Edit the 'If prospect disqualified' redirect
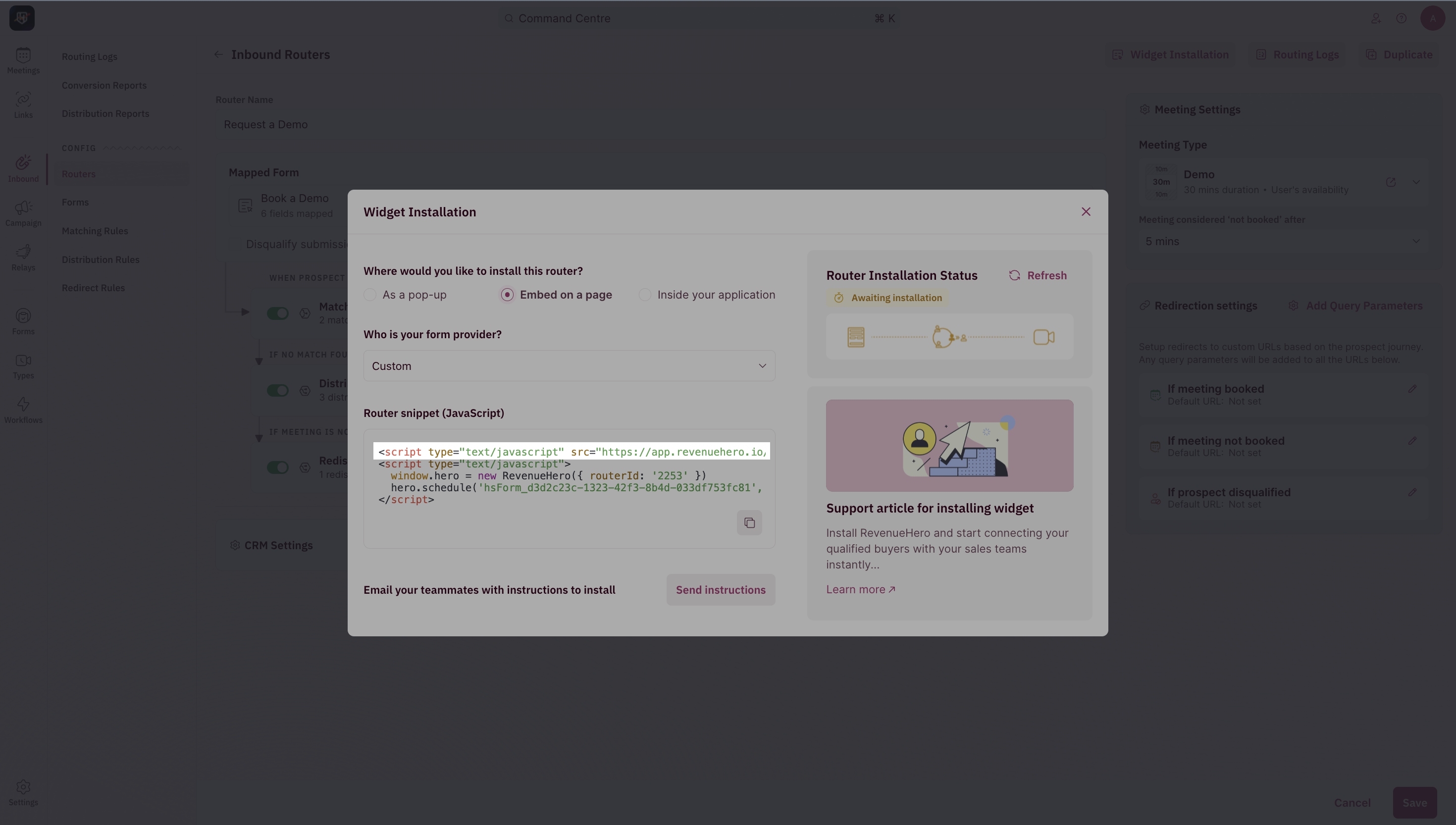The image size is (1456, 825). 1412,492
